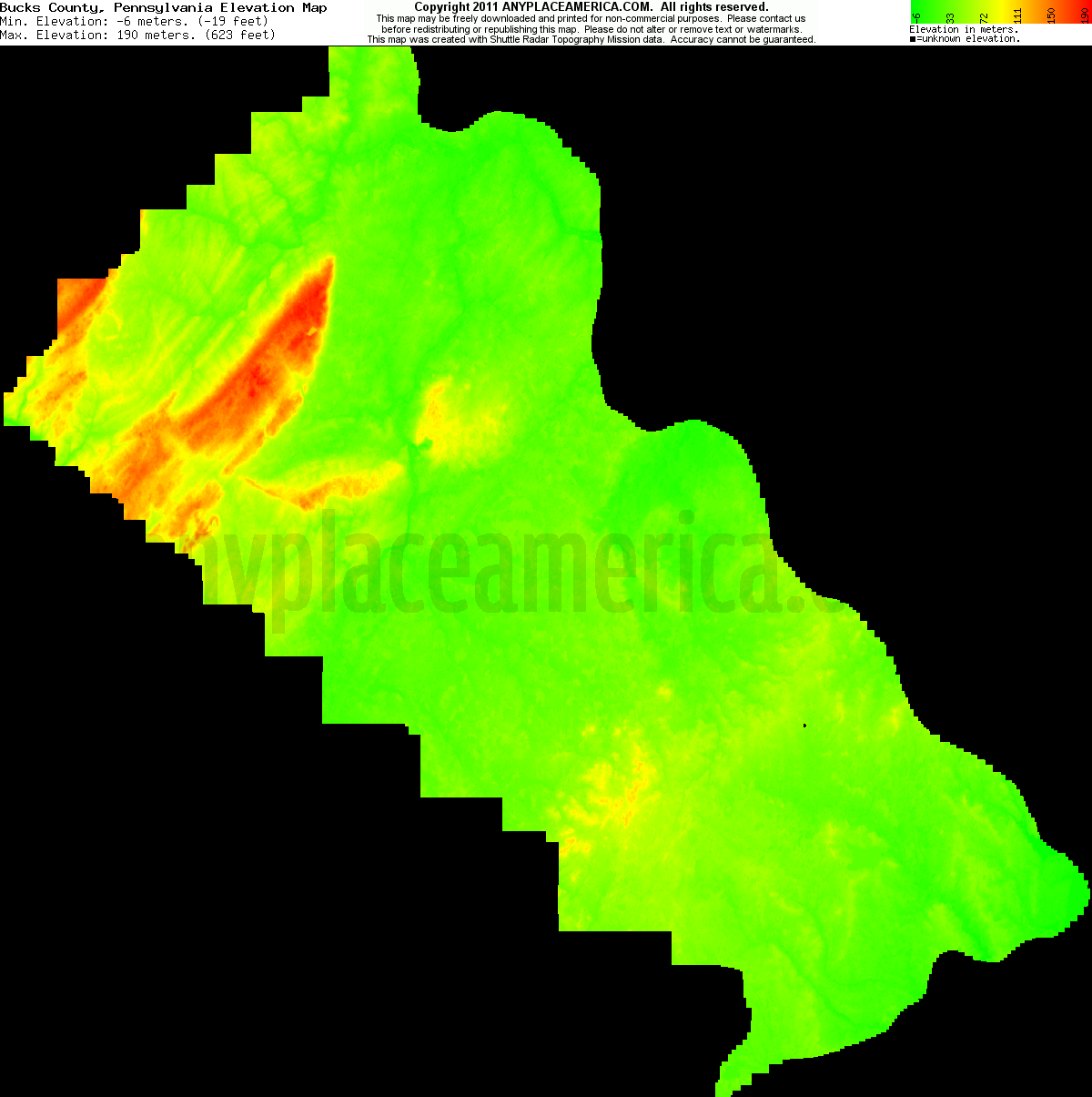Select the "72" elevation legend label
This screenshot has width=1092, height=1097.
(x=983, y=16)
